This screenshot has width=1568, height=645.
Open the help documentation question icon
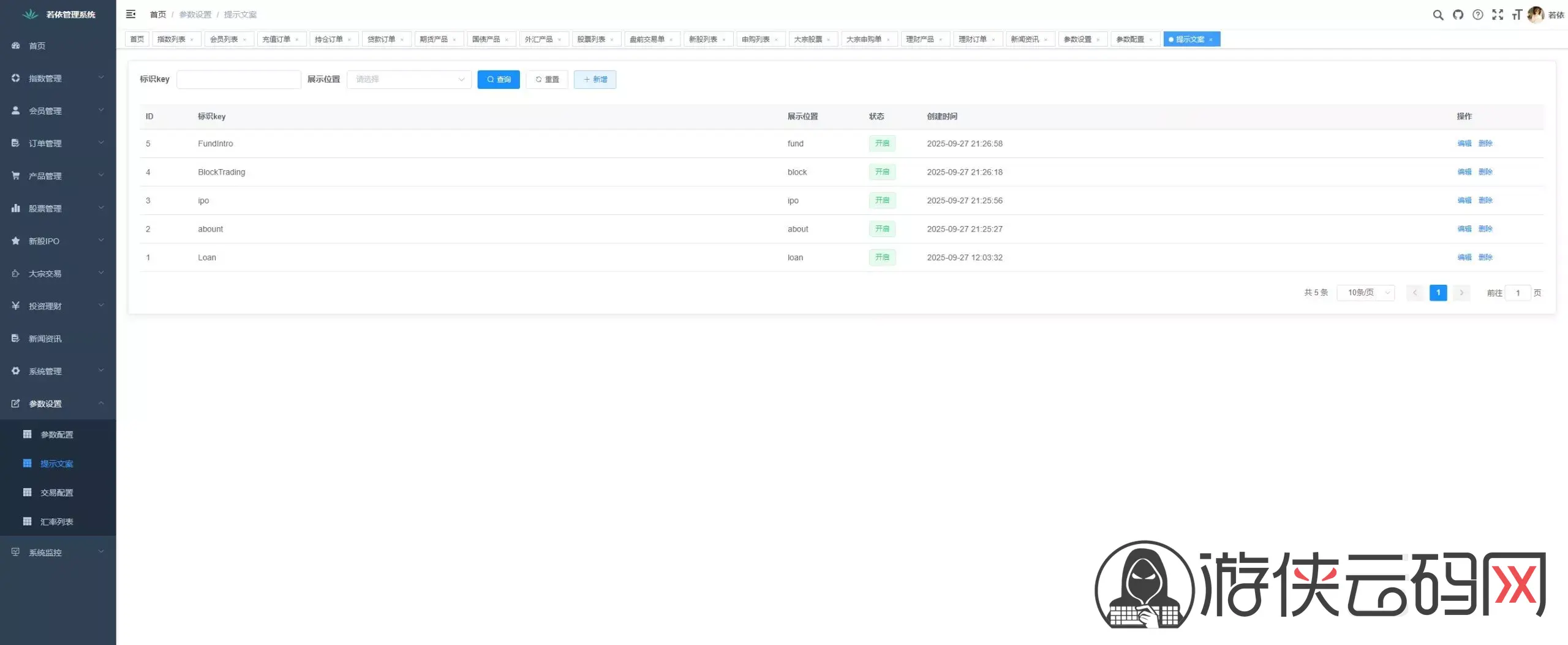click(x=1477, y=15)
